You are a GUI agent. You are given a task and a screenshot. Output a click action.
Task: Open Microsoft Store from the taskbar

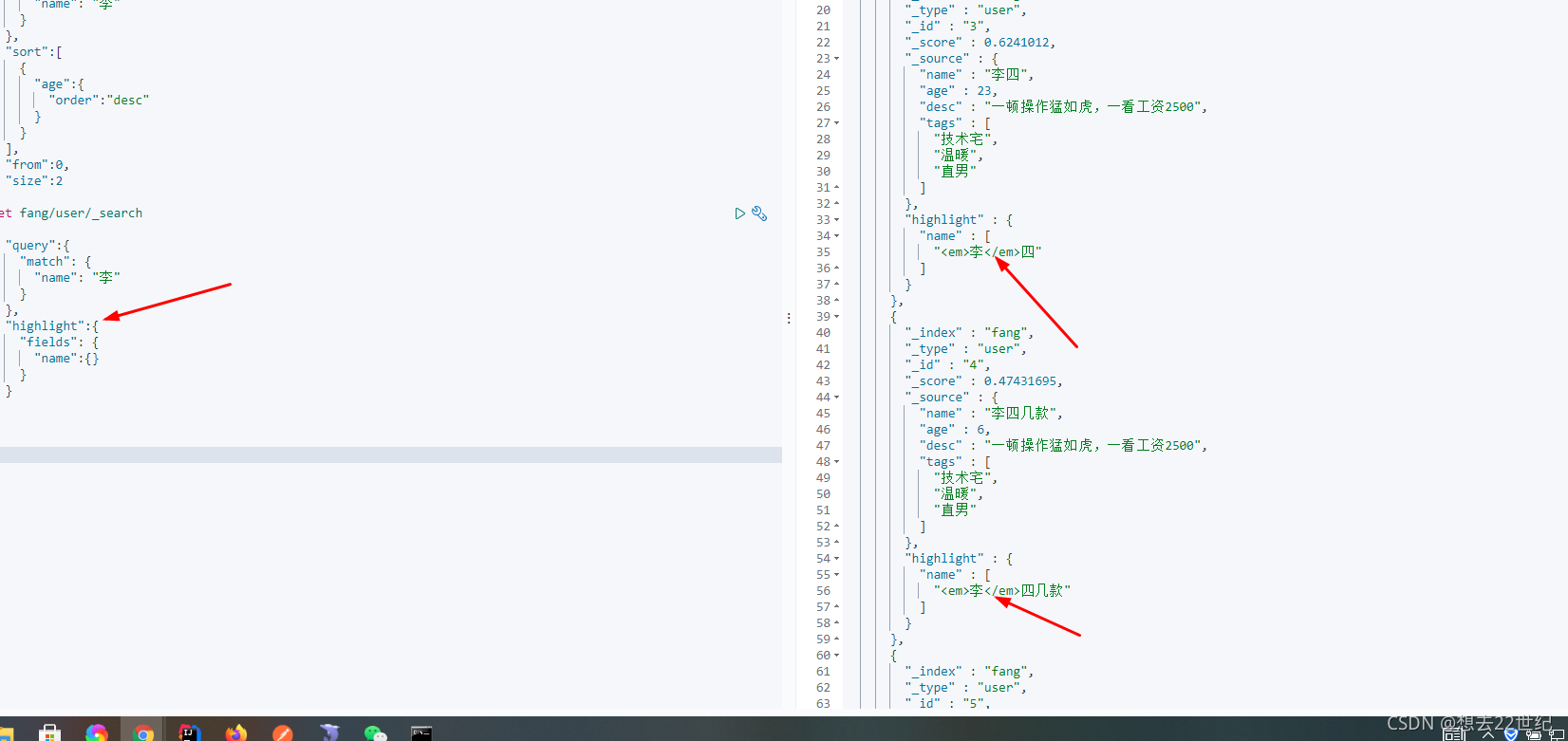[x=49, y=733]
